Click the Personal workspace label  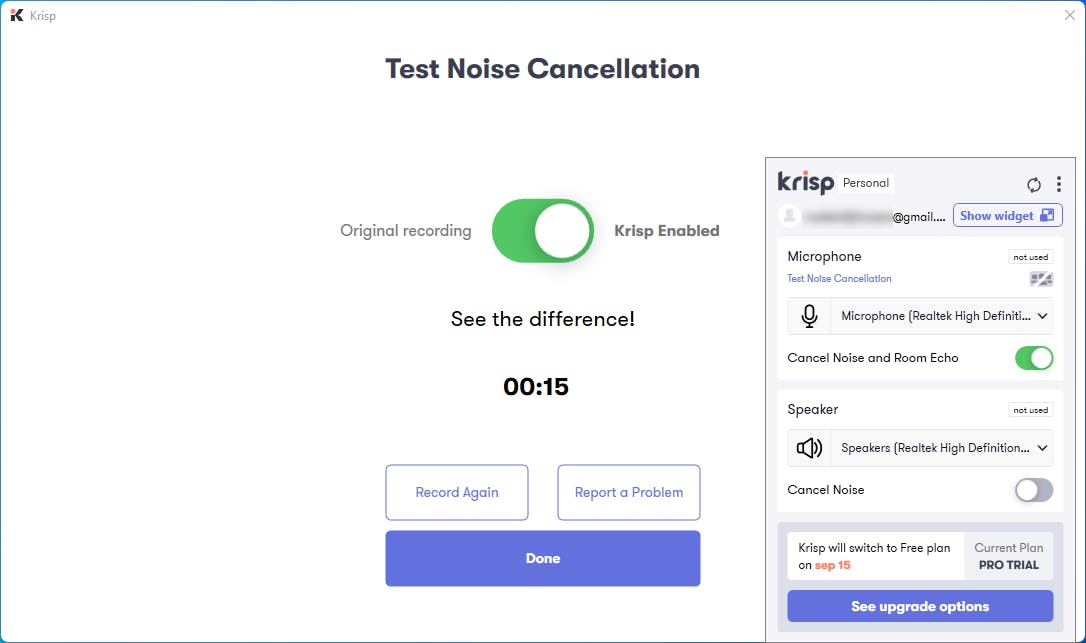[866, 183]
